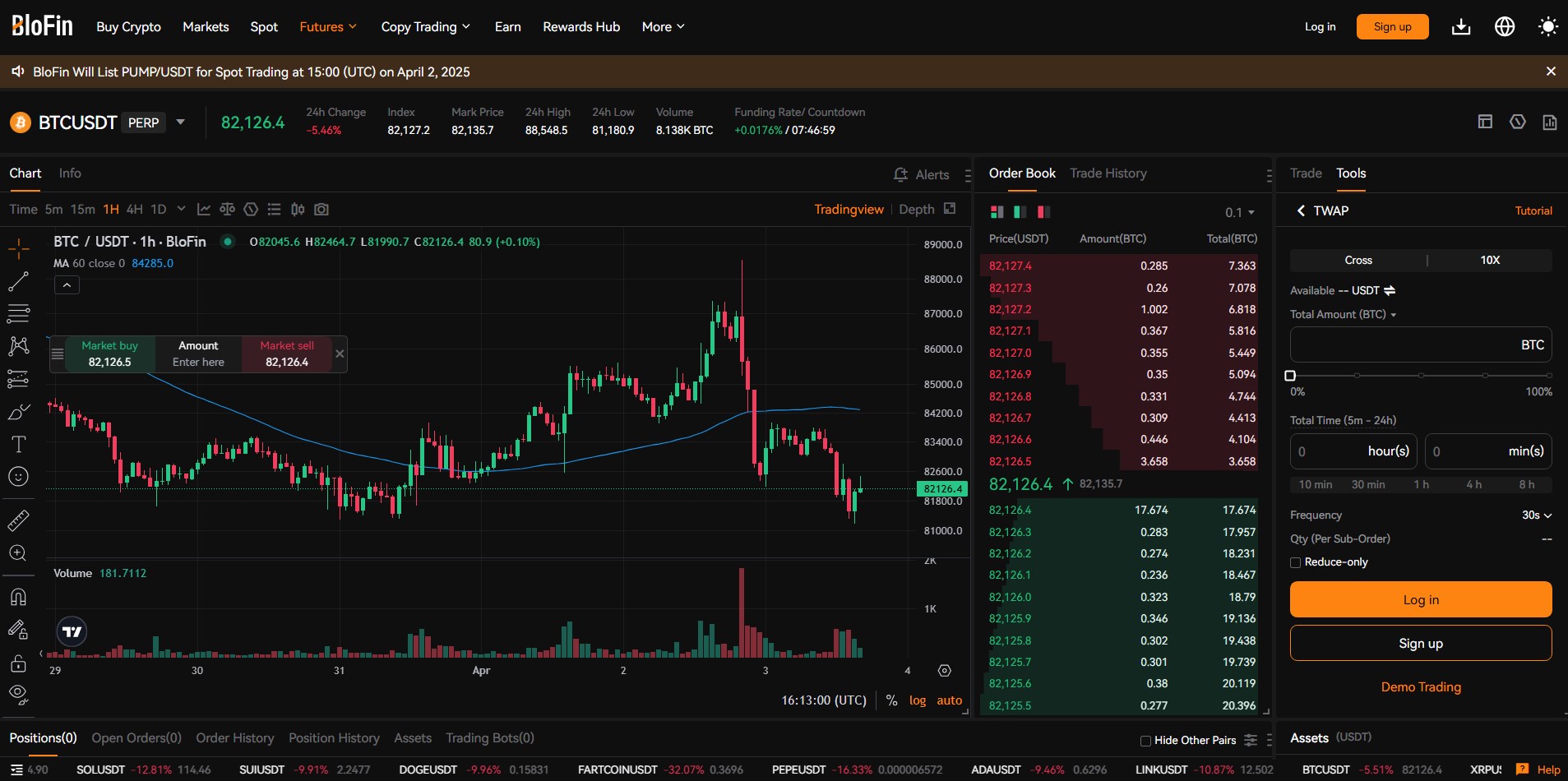Viewport: 1568px width, 781px height.
Task: Show both bids and asks order book view
Action: click(997, 212)
